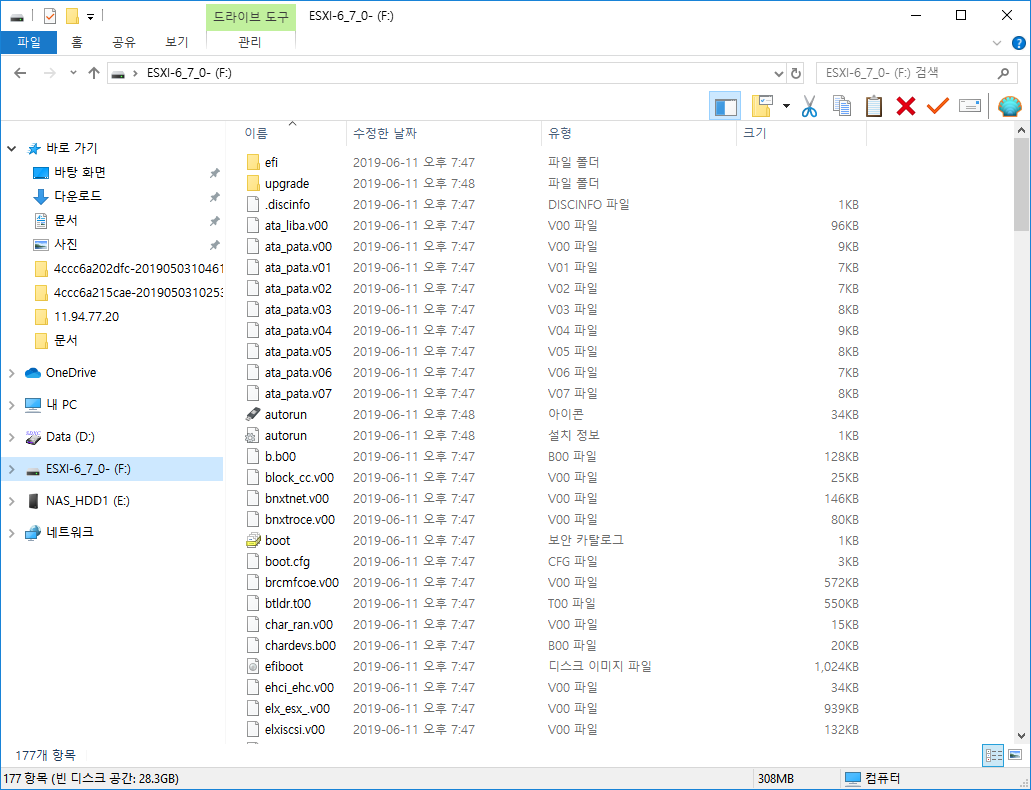This screenshot has width=1031, height=790.
Task: Select 바탕 화면 in quick access
Action: [x=80, y=172]
